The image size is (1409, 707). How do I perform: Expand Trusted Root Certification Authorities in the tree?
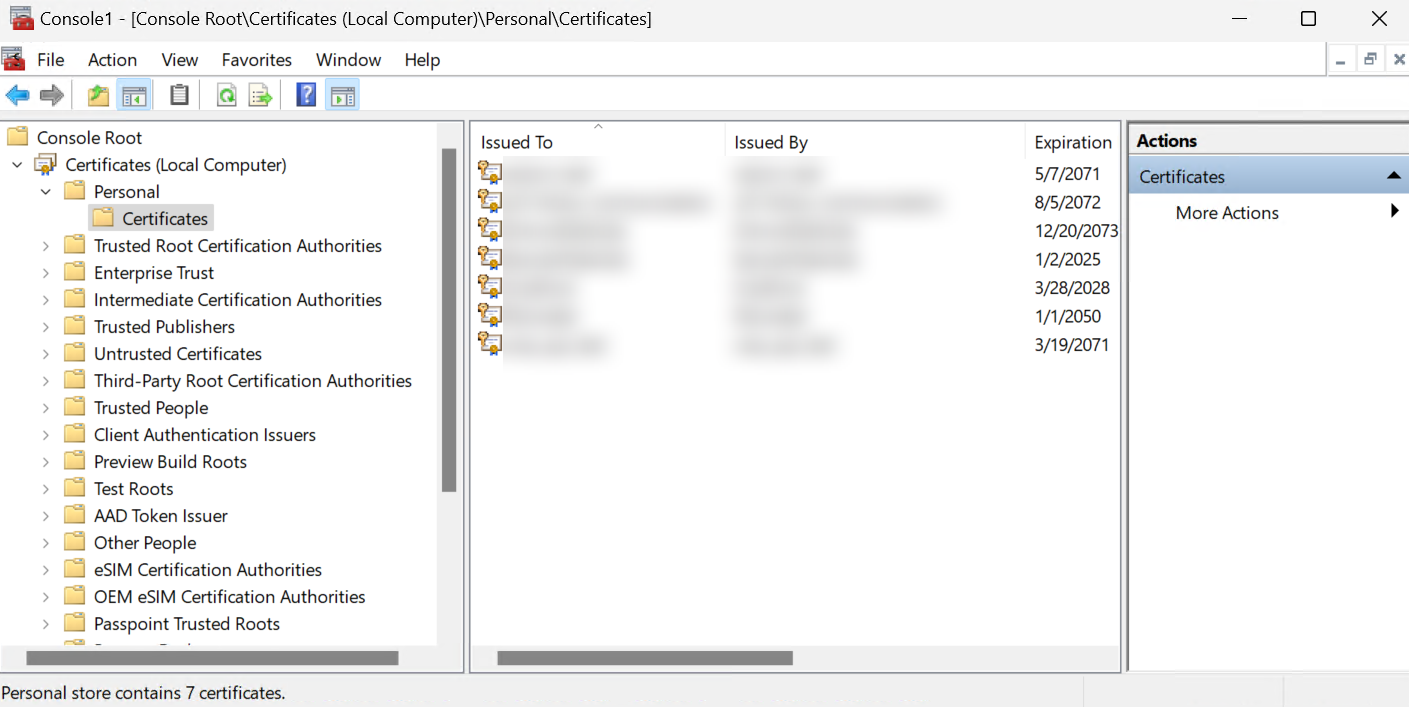(45, 245)
